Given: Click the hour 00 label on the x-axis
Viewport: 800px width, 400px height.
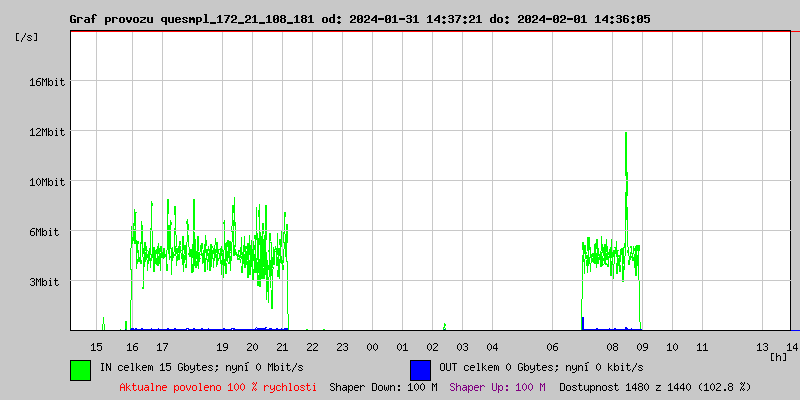Looking at the screenshot, I should pos(372,346).
